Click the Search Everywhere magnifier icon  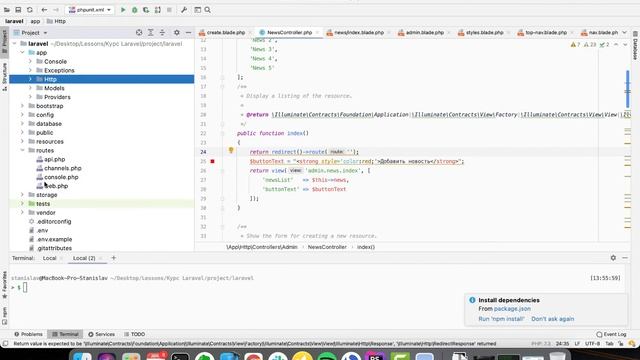tap(207, 9)
